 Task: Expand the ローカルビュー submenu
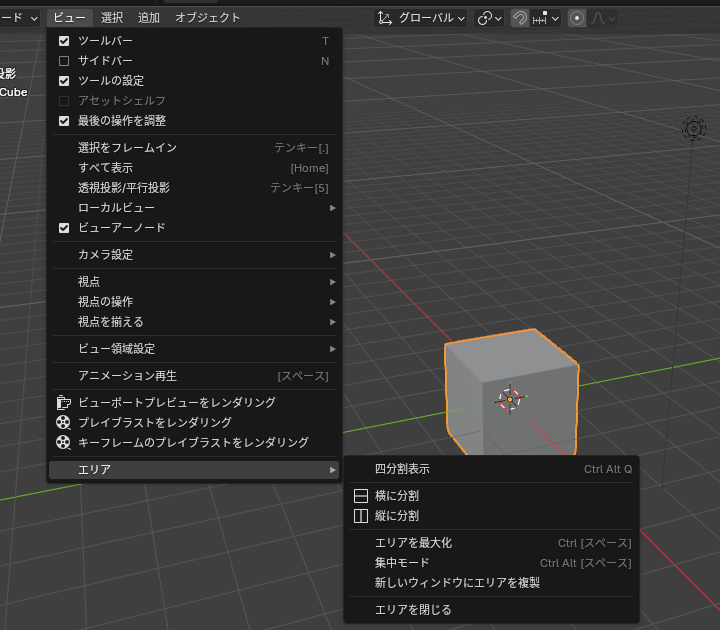(x=194, y=208)
